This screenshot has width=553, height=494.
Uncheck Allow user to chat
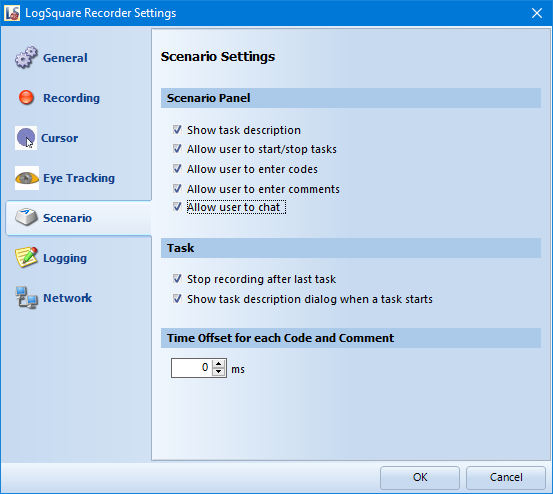coord(177,207)
